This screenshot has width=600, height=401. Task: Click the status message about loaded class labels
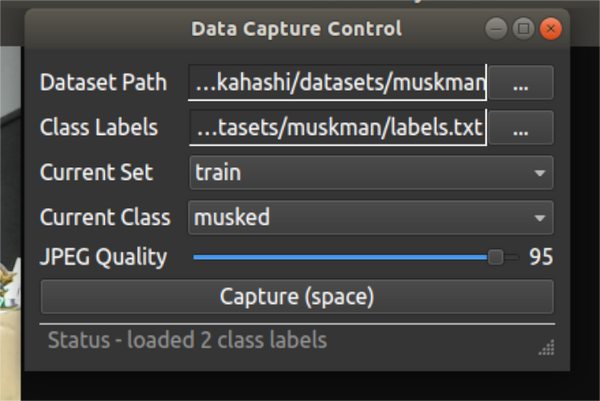tap(187, 341)
